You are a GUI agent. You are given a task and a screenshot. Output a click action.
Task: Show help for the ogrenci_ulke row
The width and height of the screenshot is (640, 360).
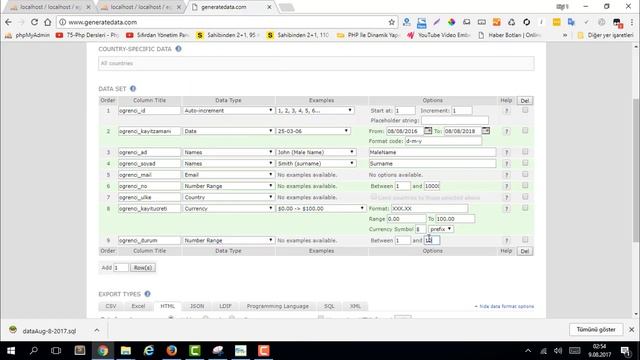(507, 198)
